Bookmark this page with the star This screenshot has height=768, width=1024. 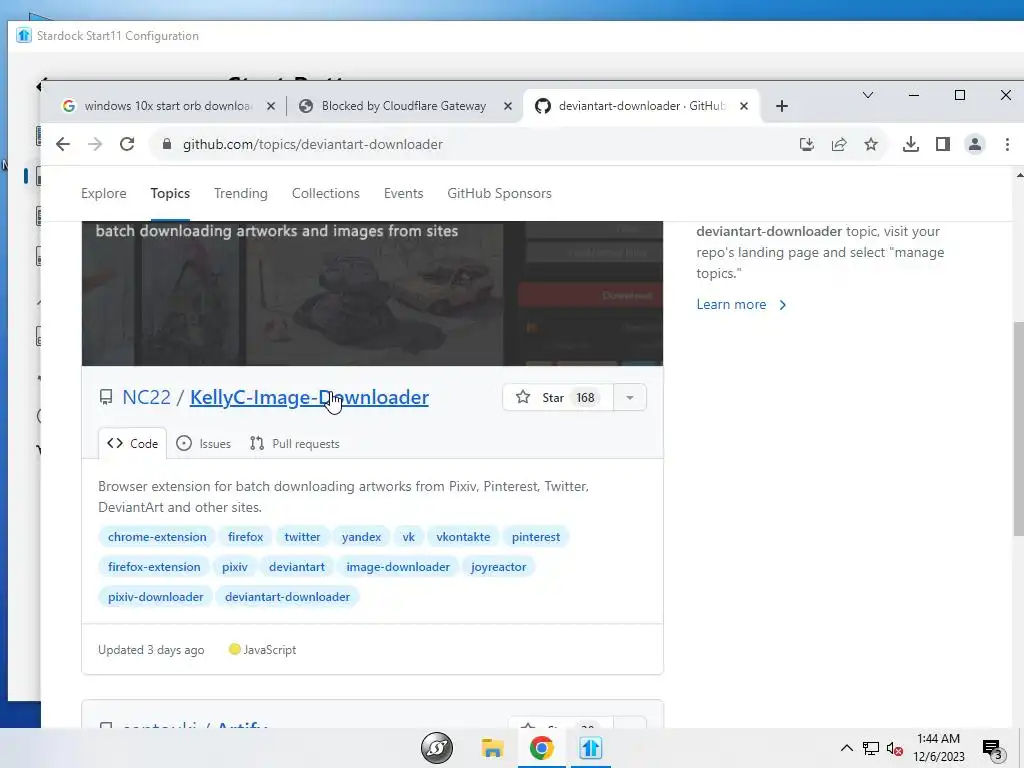[x=871, y=144]
